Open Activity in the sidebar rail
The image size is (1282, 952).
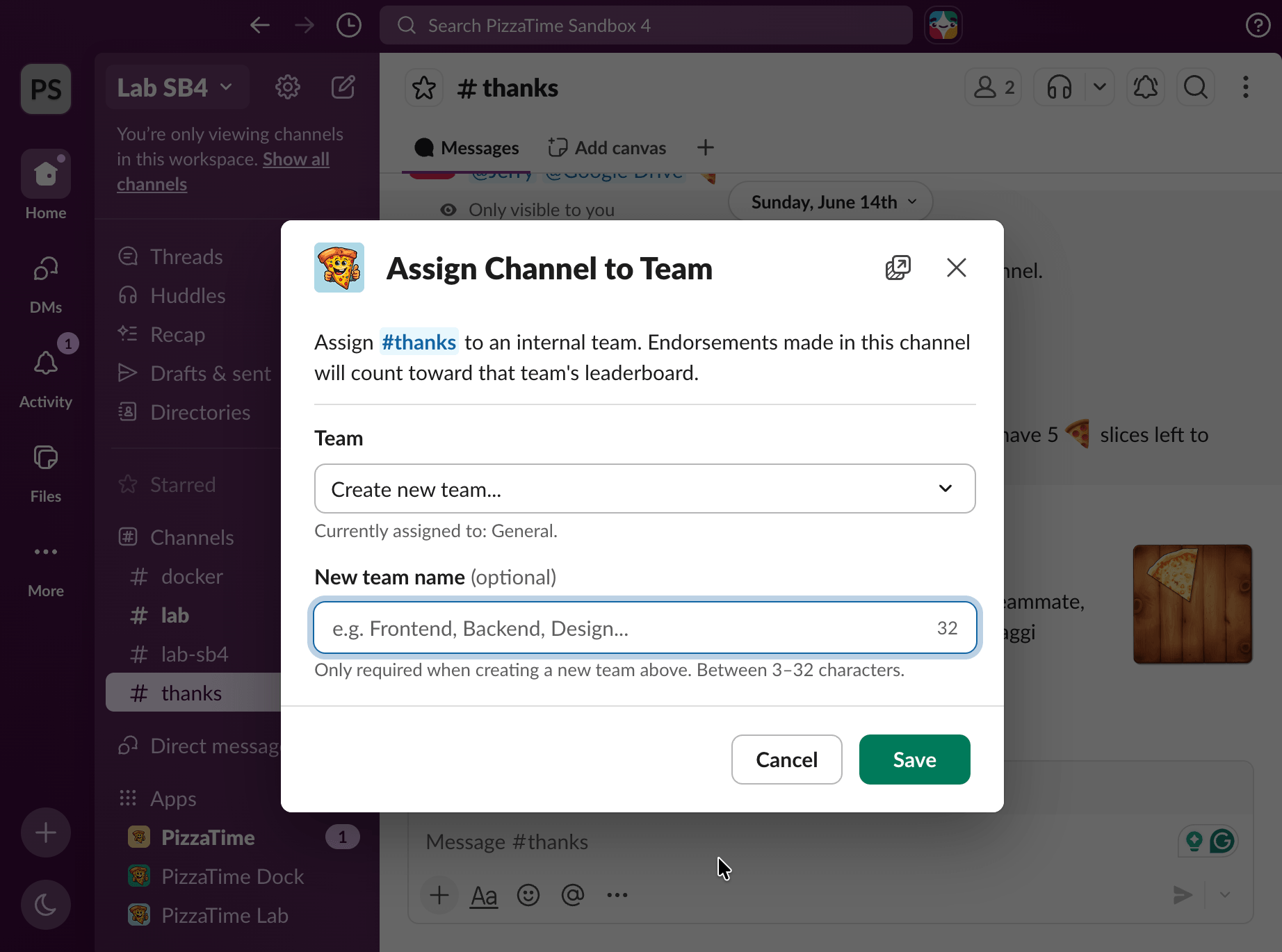46,379
